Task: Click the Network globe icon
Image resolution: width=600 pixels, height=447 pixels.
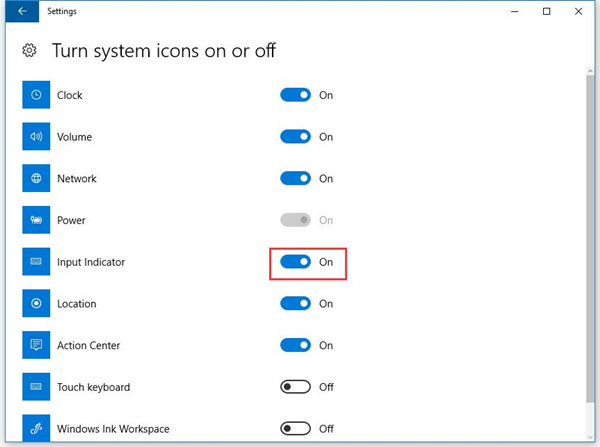Action: 36,178
